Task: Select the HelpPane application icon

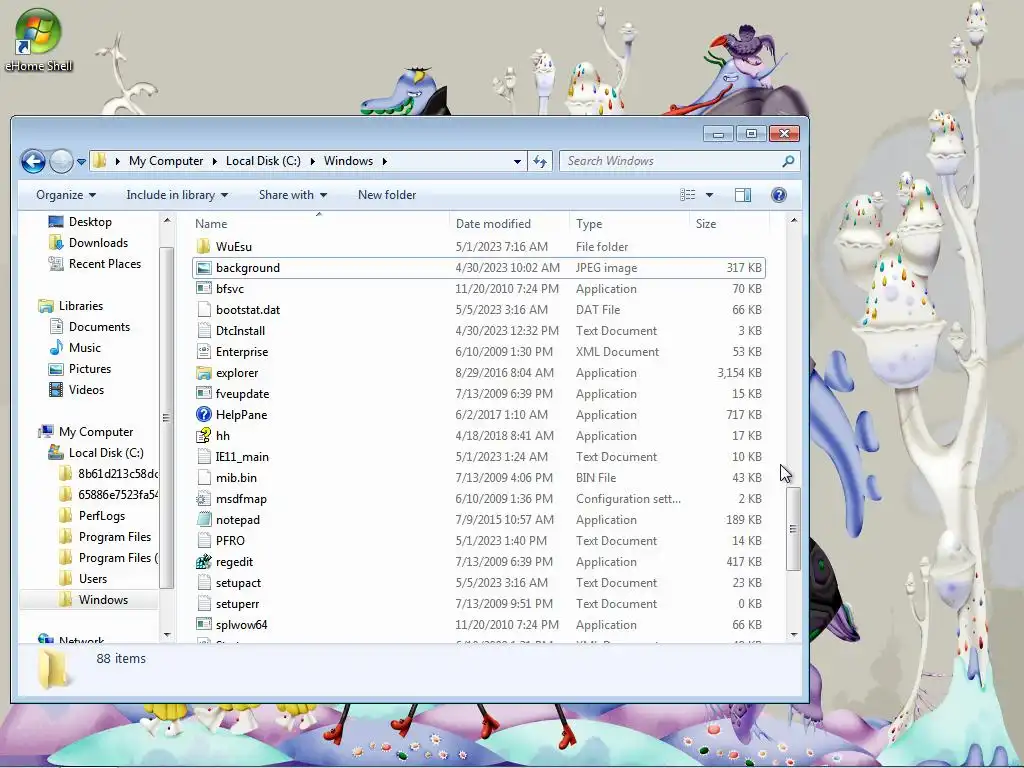Action: [x=204, y=415]
